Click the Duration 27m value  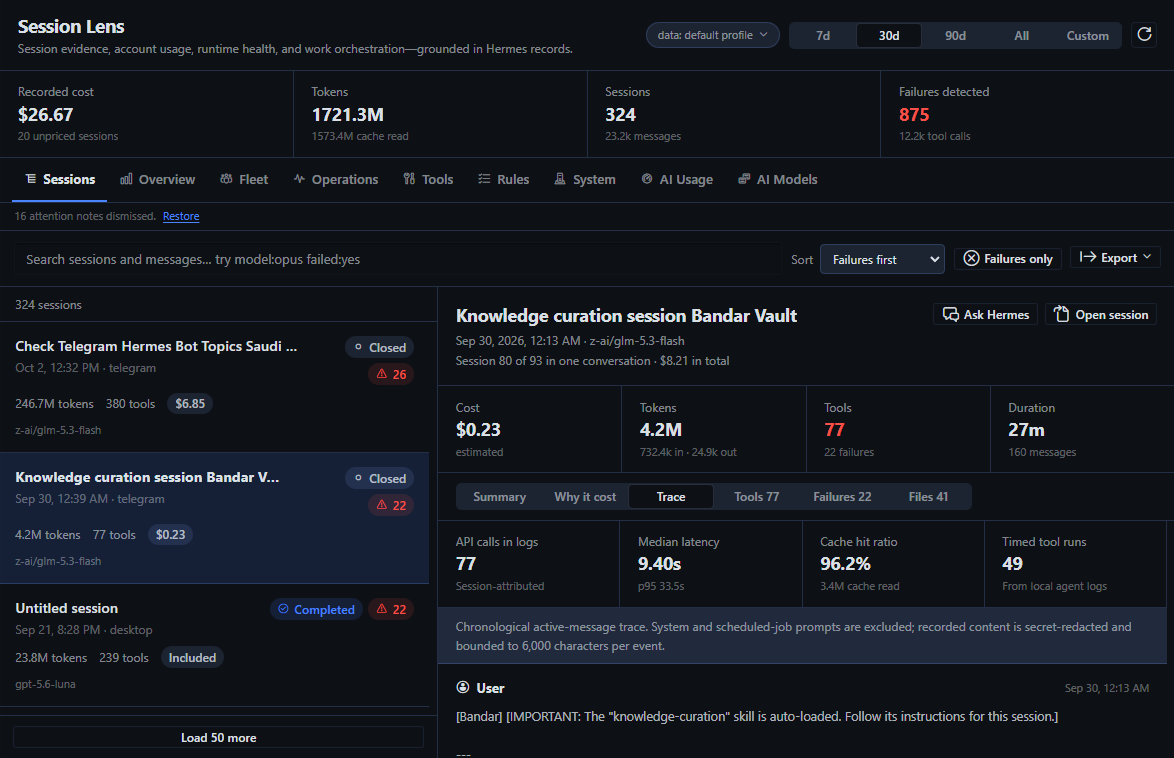tap(1027, 430)
